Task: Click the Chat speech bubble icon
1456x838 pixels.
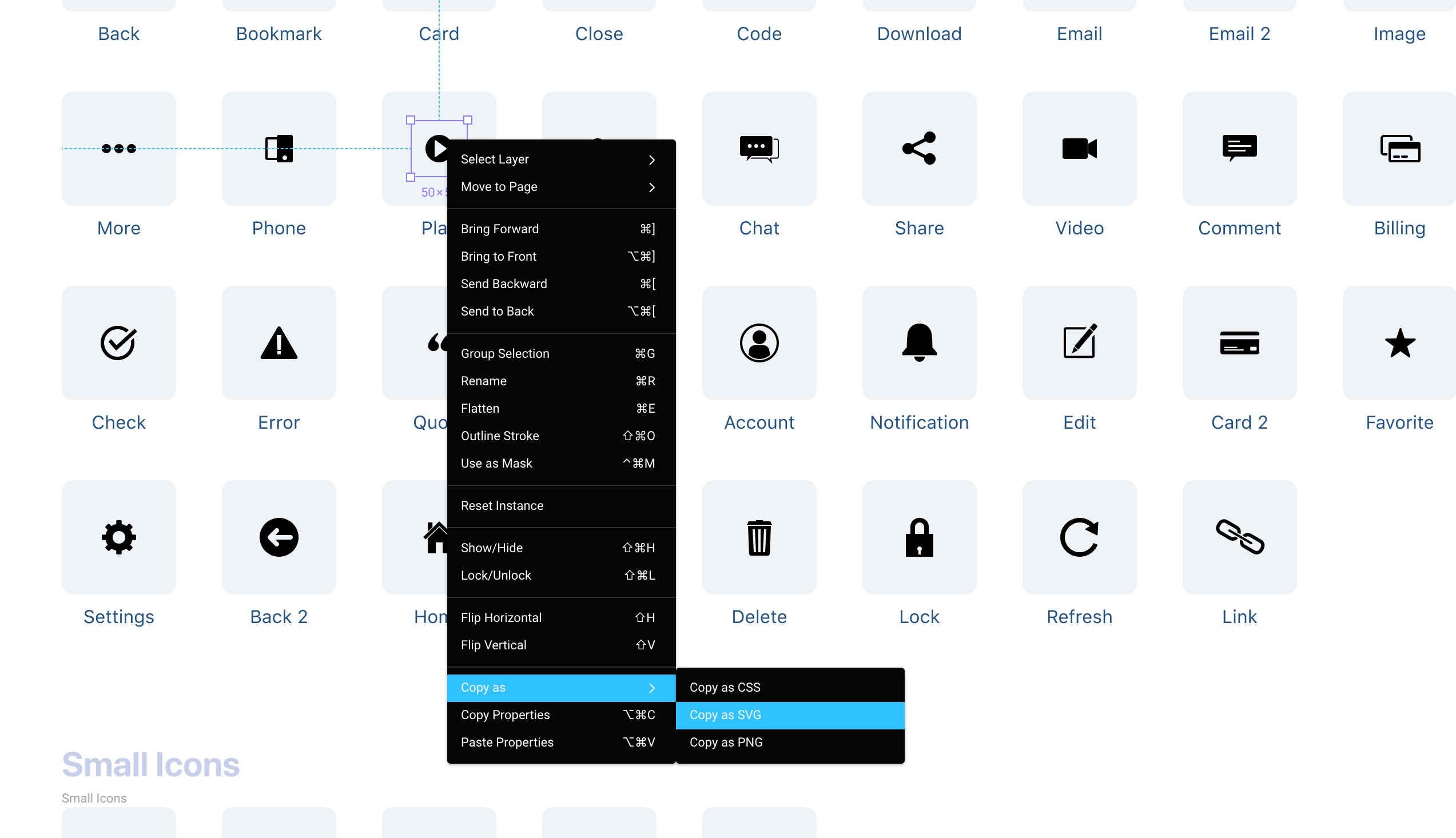Action: click(x=759, y=149)
